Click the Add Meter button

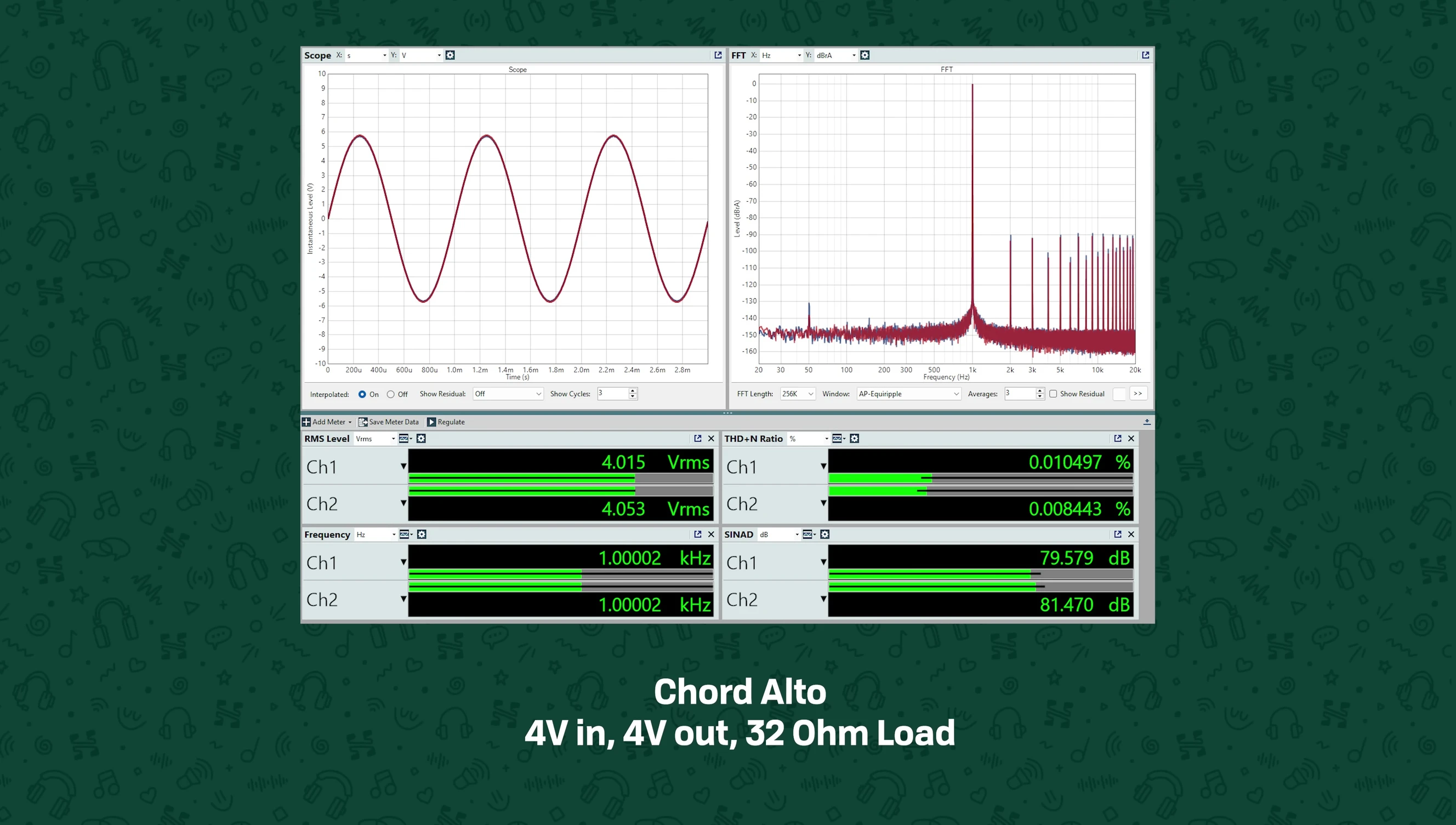pos(327,422)
